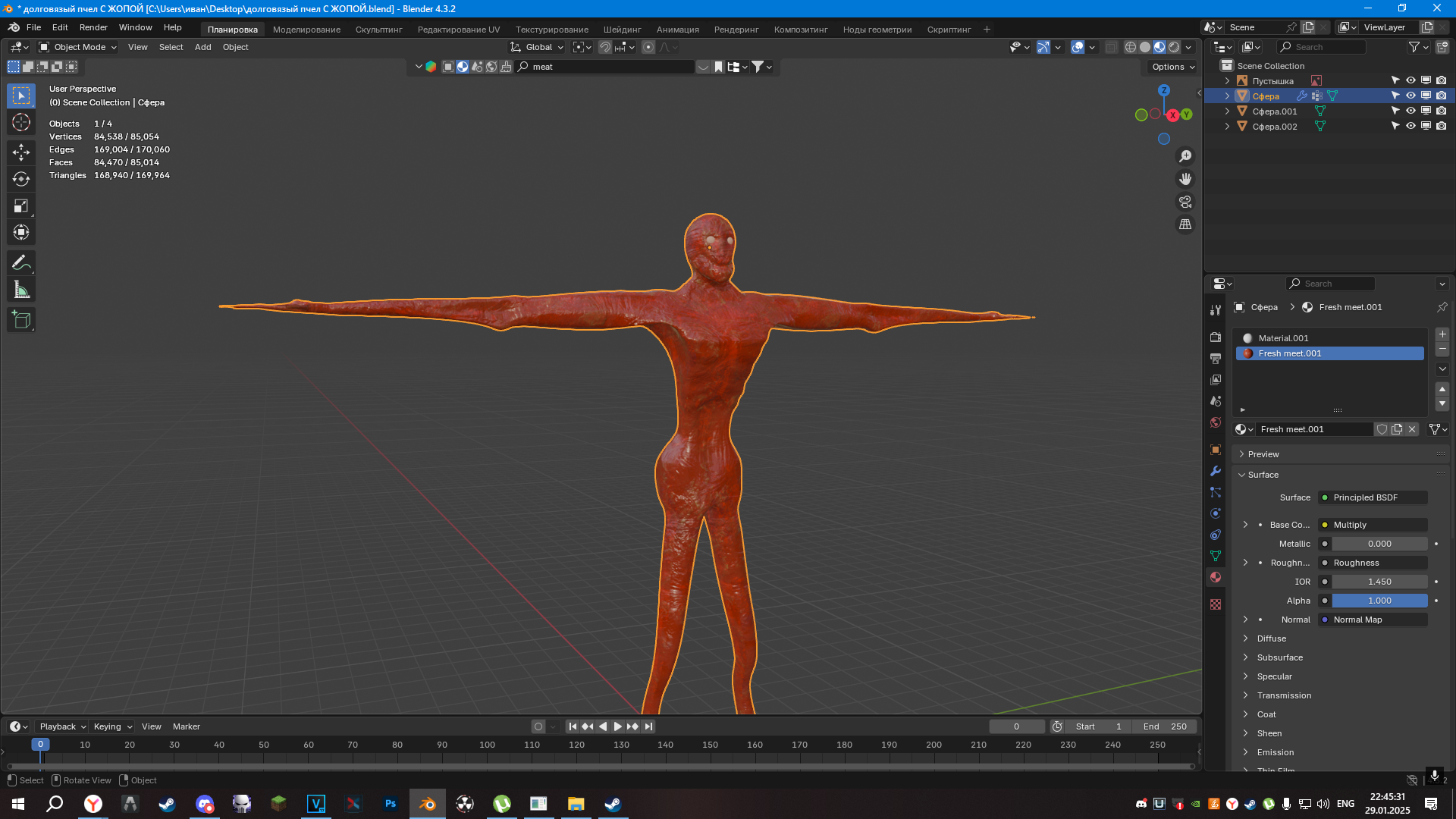Open the Modifiers wrench properties tab

click(1216, 471)
